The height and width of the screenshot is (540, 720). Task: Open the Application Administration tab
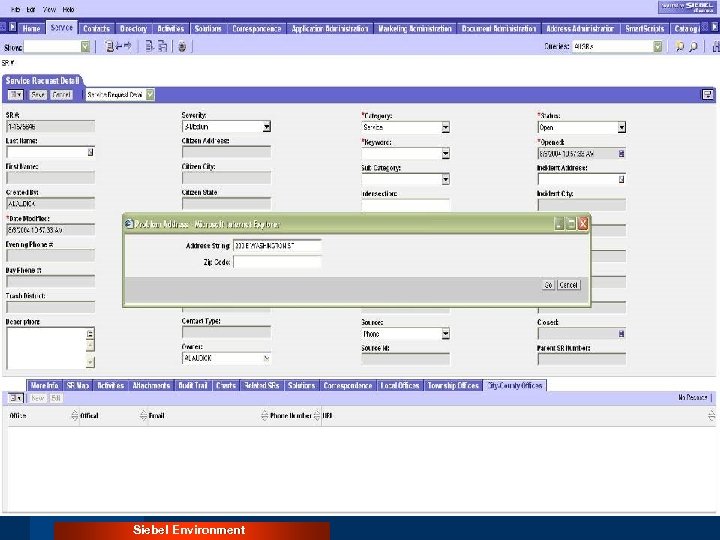[x=330, y=28]
